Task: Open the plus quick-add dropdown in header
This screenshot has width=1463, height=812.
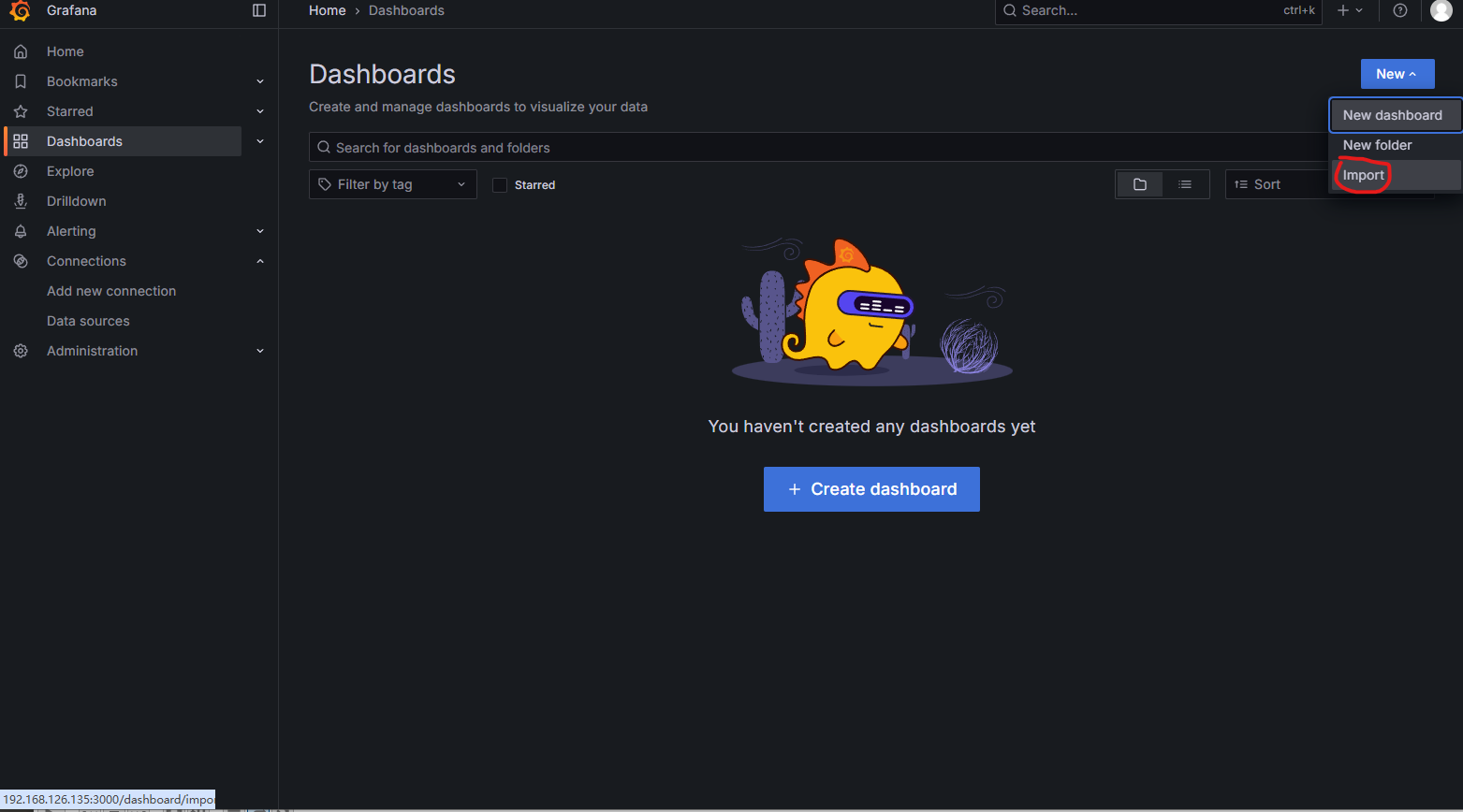Action: [x=1349, y=10]
